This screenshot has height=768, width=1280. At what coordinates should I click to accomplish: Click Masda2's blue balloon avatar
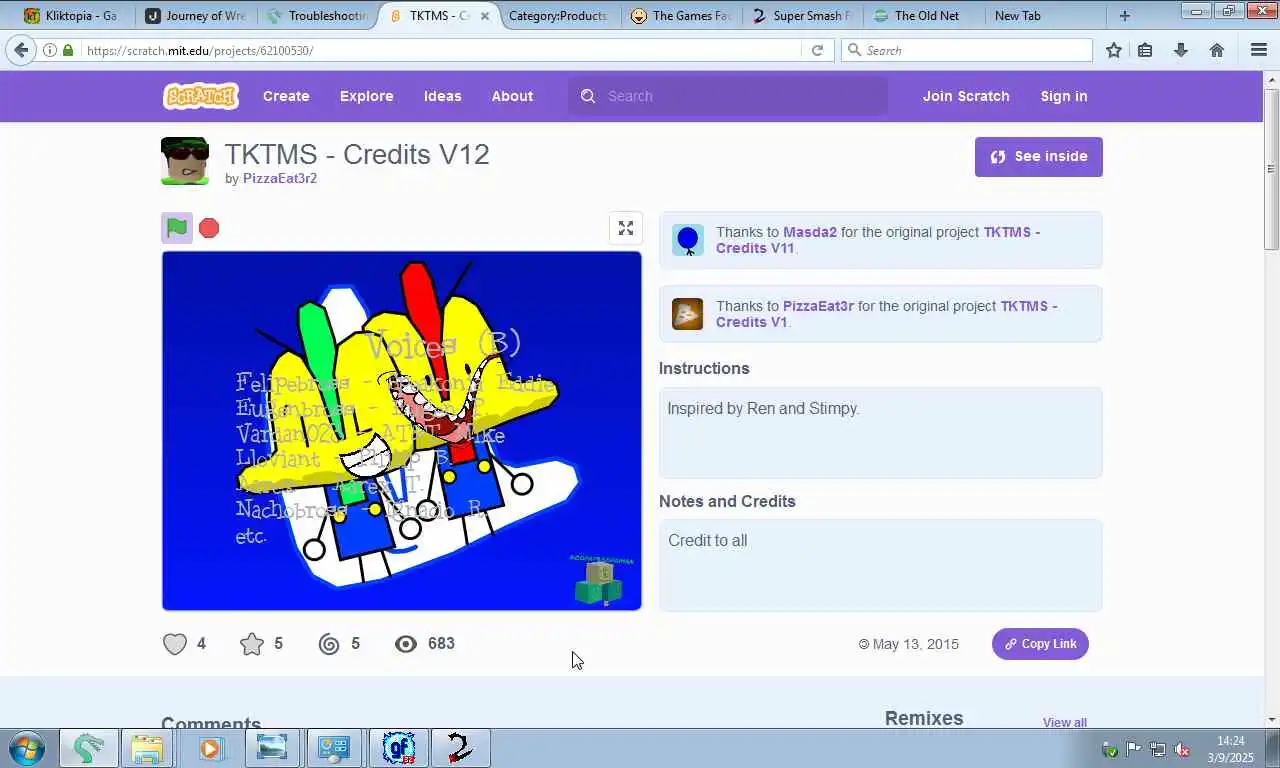[x=688, y=240]
